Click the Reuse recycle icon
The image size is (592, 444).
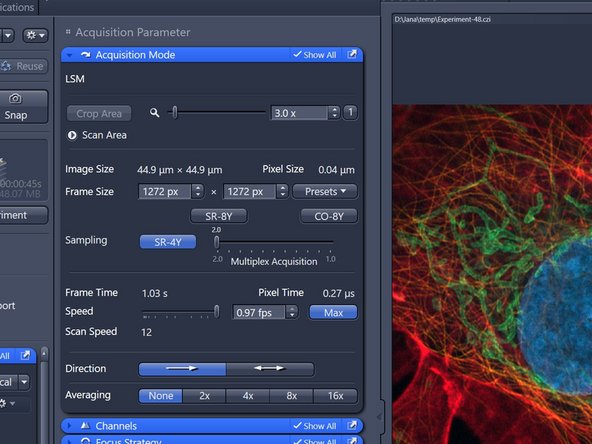(6, 66)
